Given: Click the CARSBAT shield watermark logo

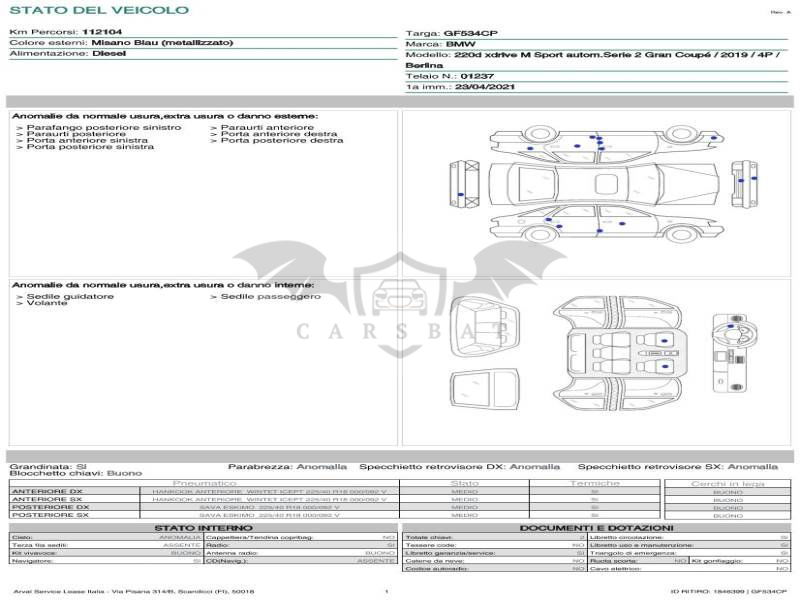Looking at the screenshot, I should coord(400,300).
